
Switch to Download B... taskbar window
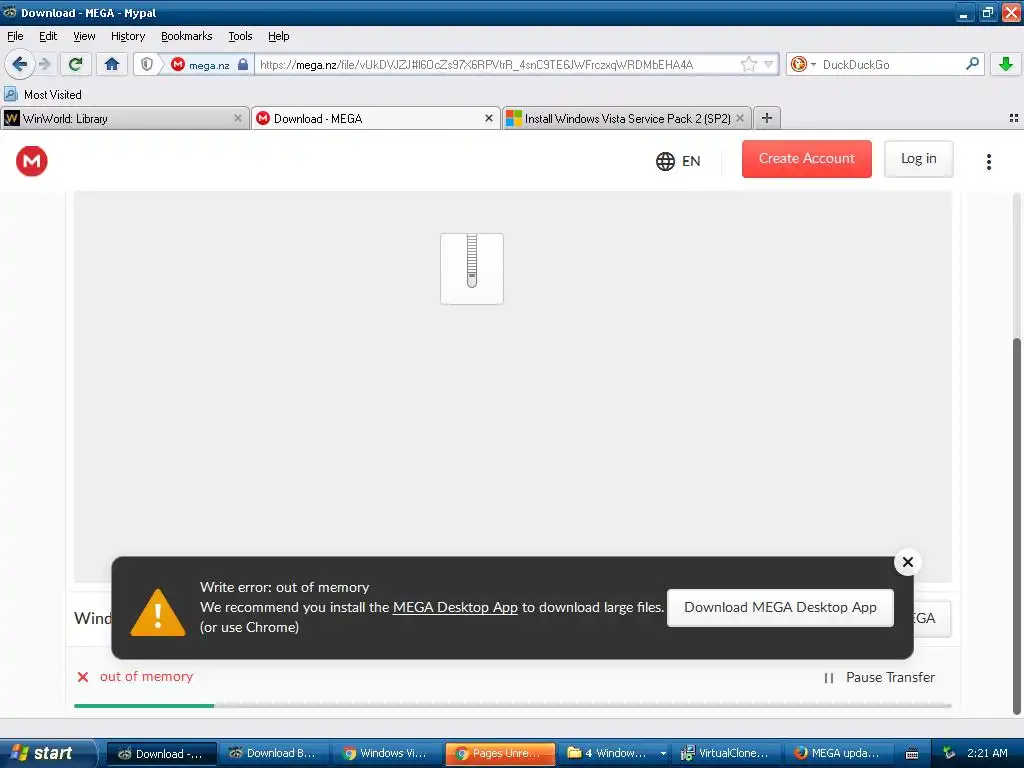coord(273,753)
